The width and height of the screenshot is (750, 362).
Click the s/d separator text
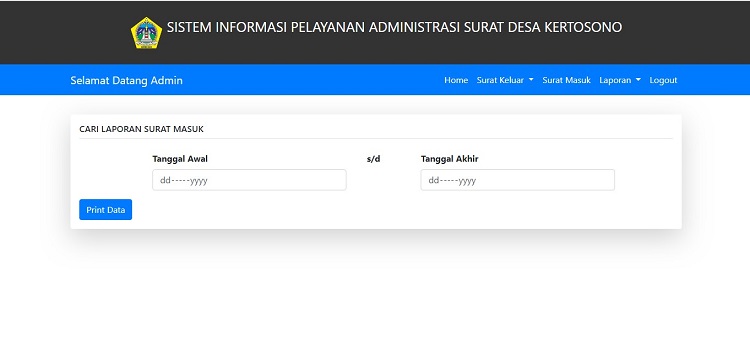[x=374, y=159]
